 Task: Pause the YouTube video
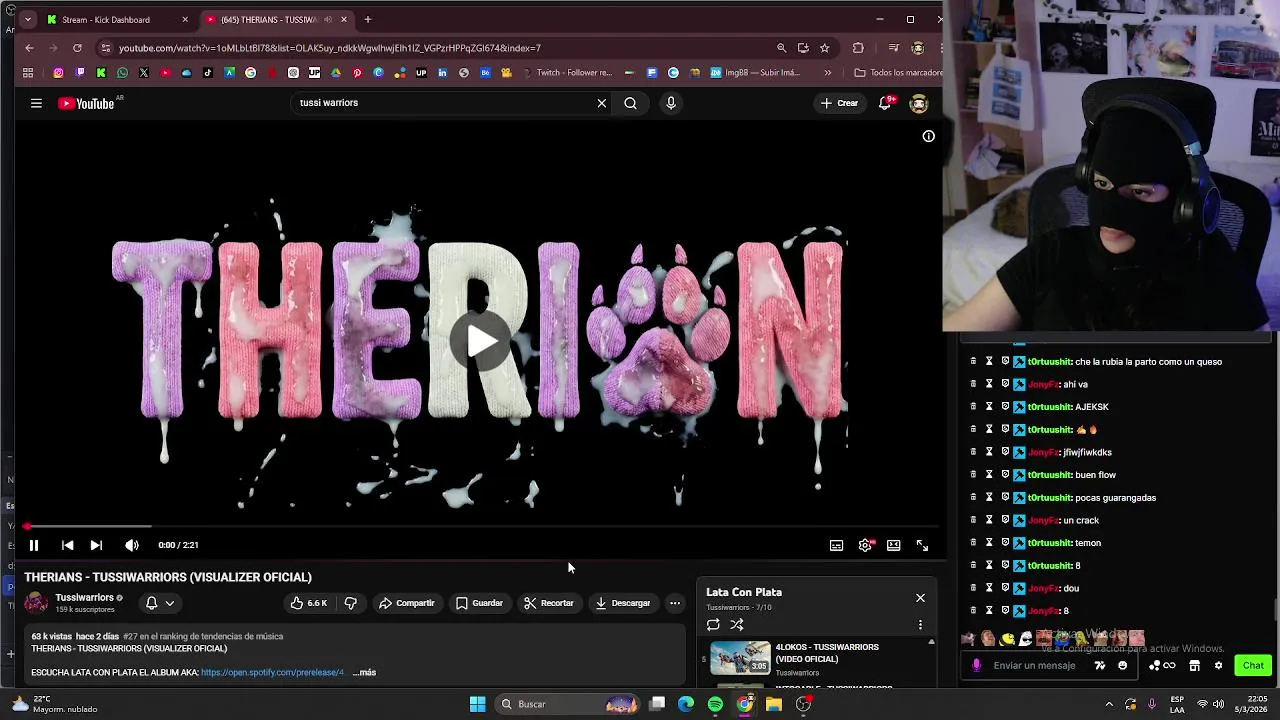point(33,545)
